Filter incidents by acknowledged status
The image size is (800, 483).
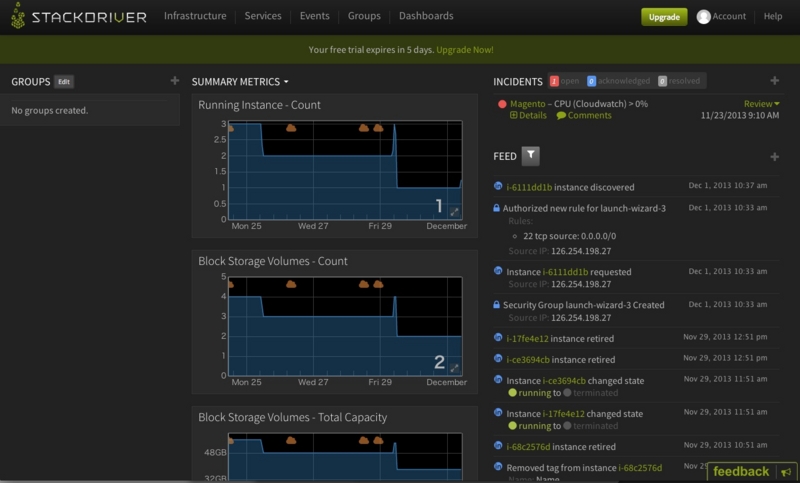[x=618, y=81]
